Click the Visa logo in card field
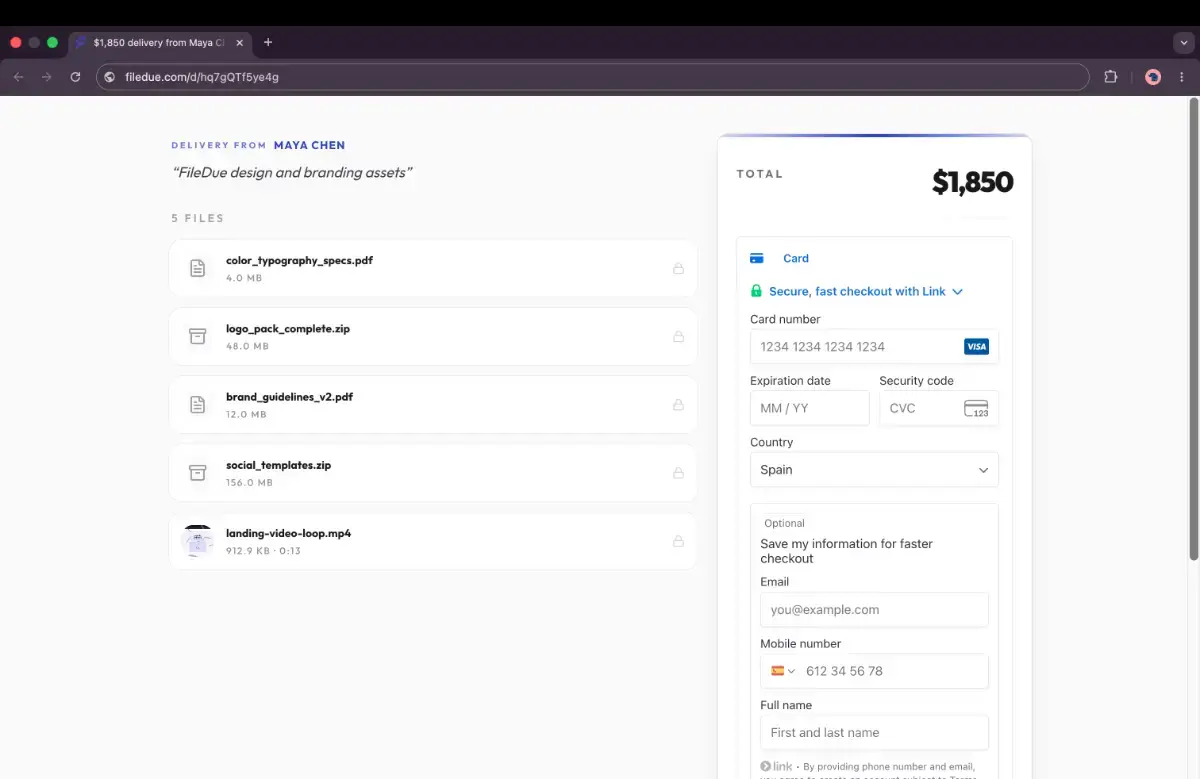The width and height of the screenshot is (1200, 779). click(976, 347)
